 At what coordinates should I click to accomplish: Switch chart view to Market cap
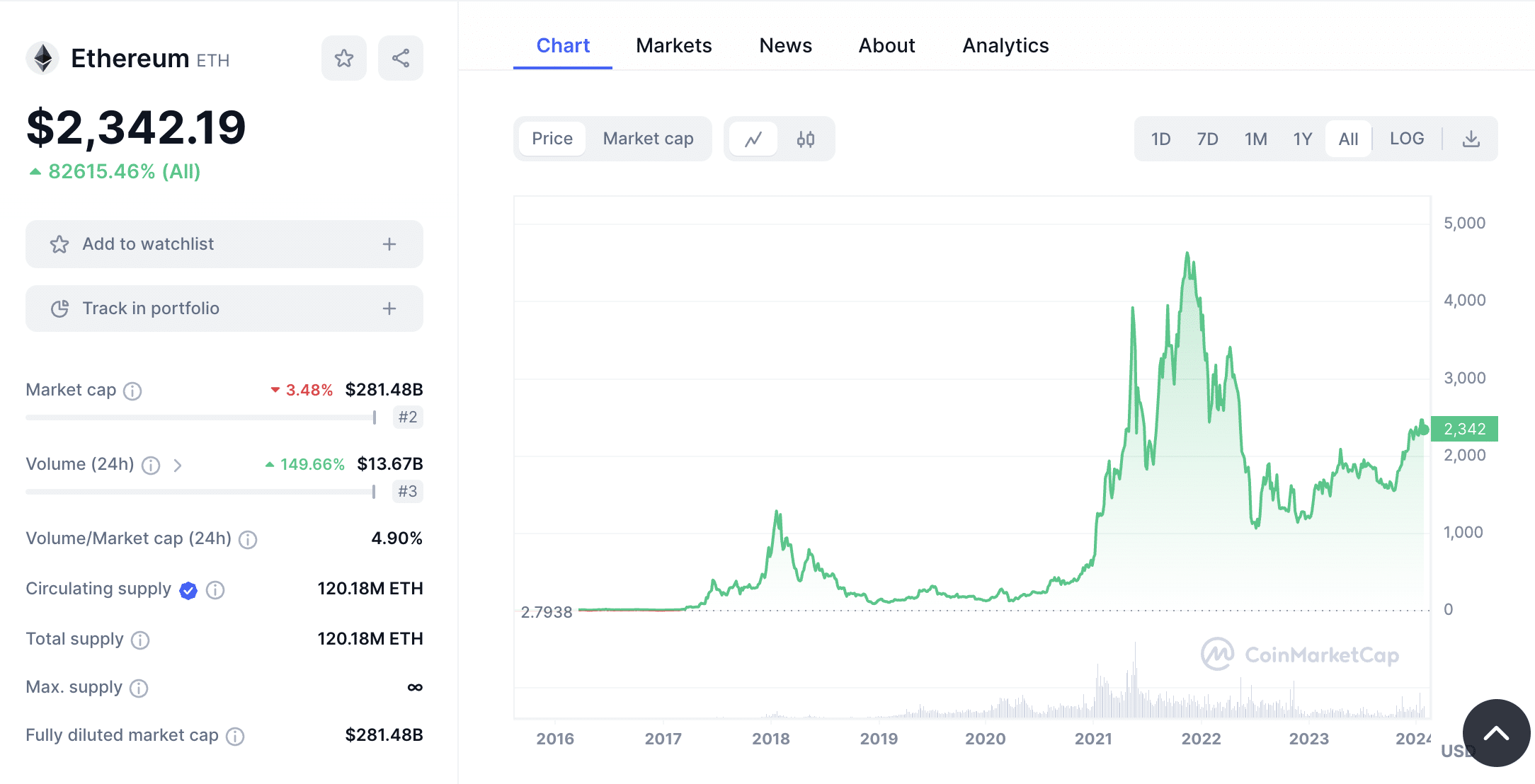click(x=648, y=139)
